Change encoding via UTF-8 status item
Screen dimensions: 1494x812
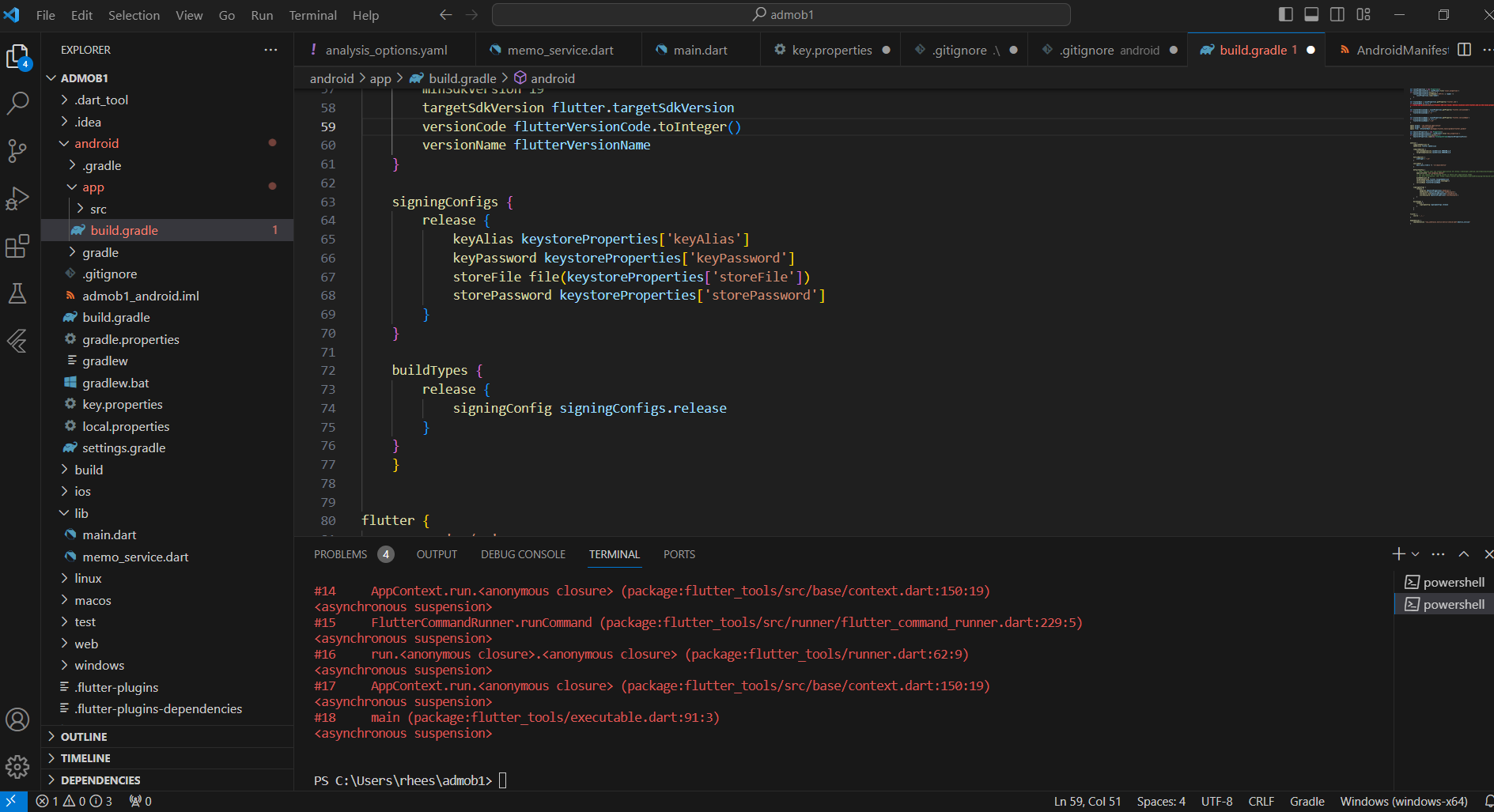point(1216,801)
